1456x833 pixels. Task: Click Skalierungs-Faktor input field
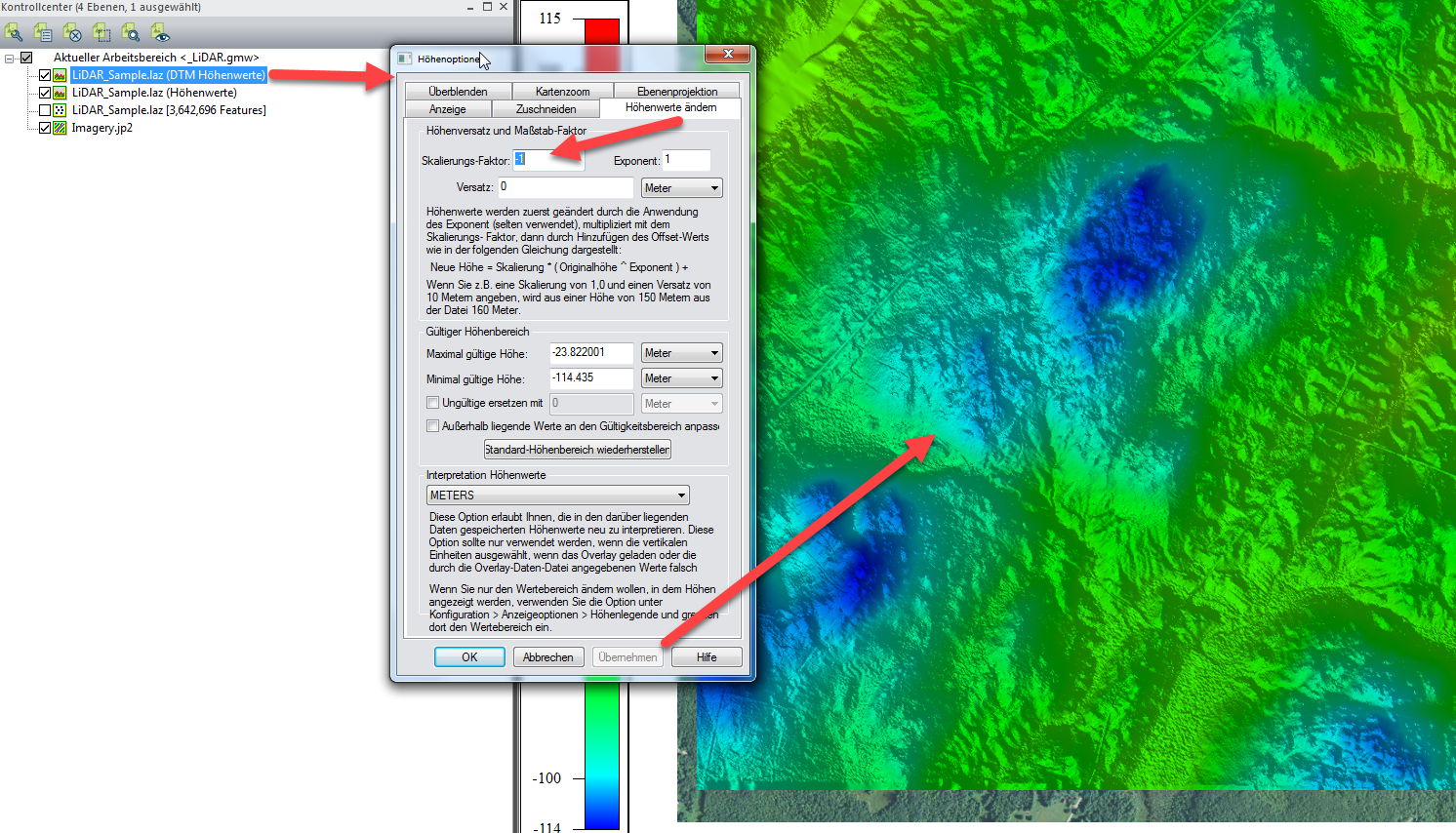(x=548, y=160)
